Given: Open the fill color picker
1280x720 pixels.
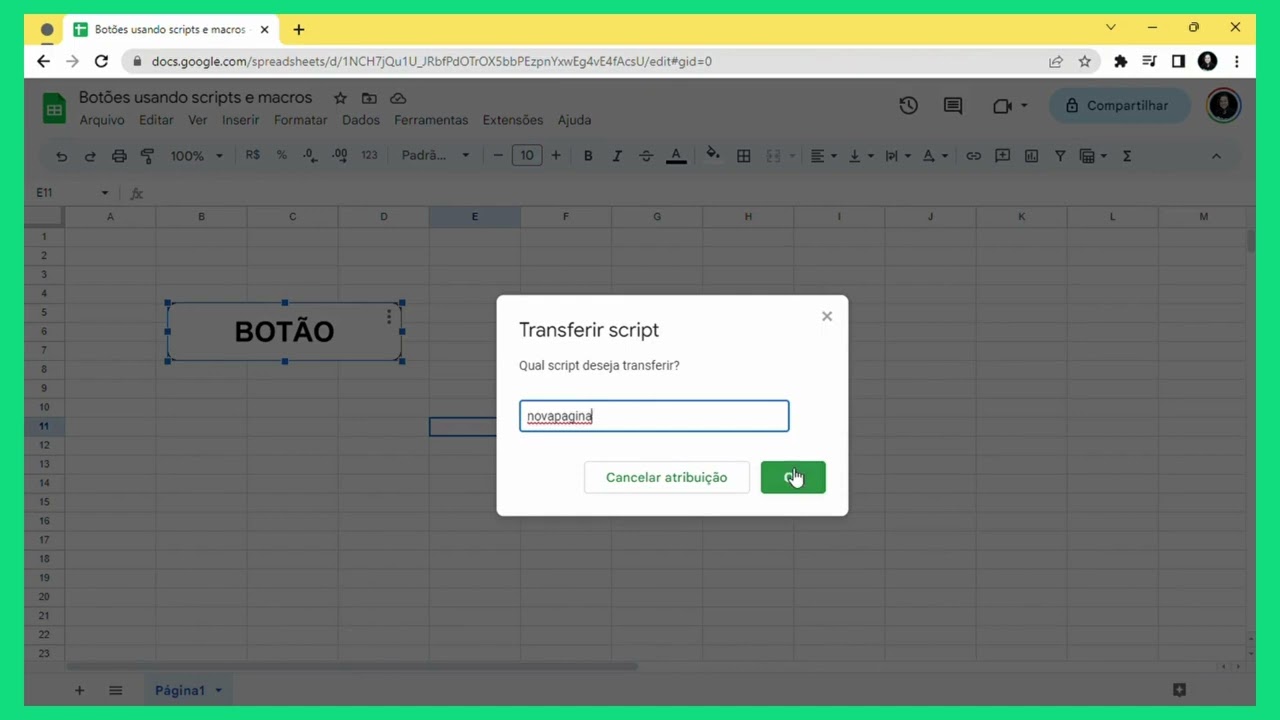Looking at the screenshot, I should click(x=713, y=155).
